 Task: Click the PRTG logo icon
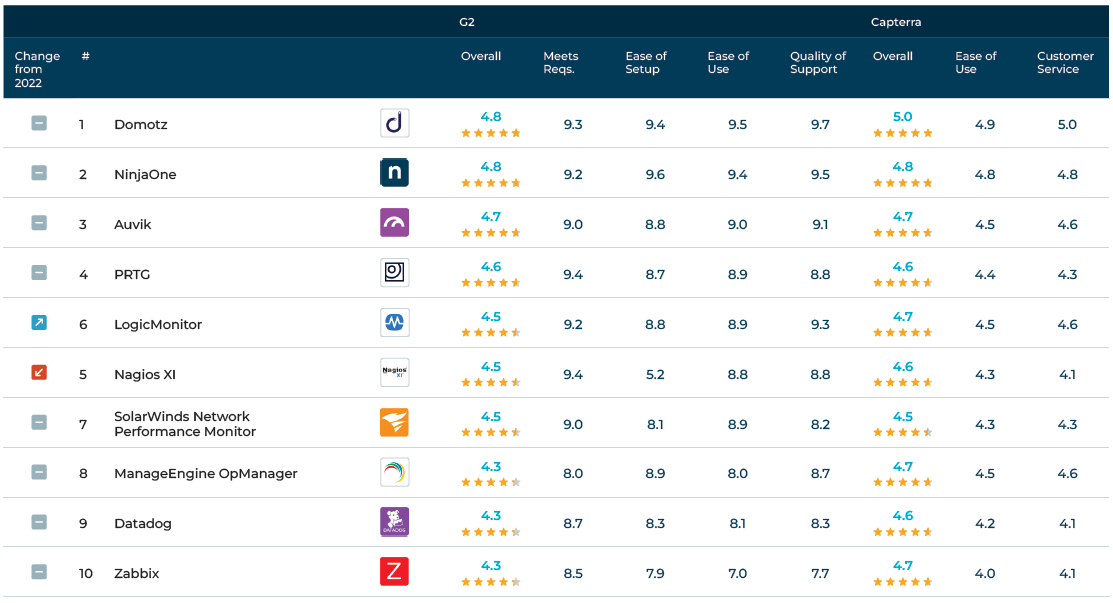point(394,273)
